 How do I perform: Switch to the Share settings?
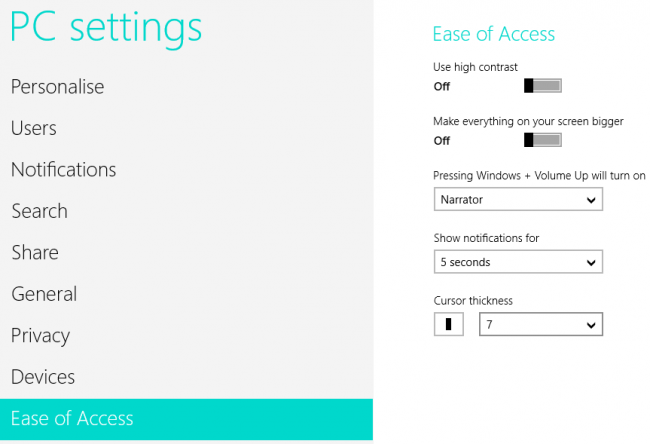(x=35, y=253)
